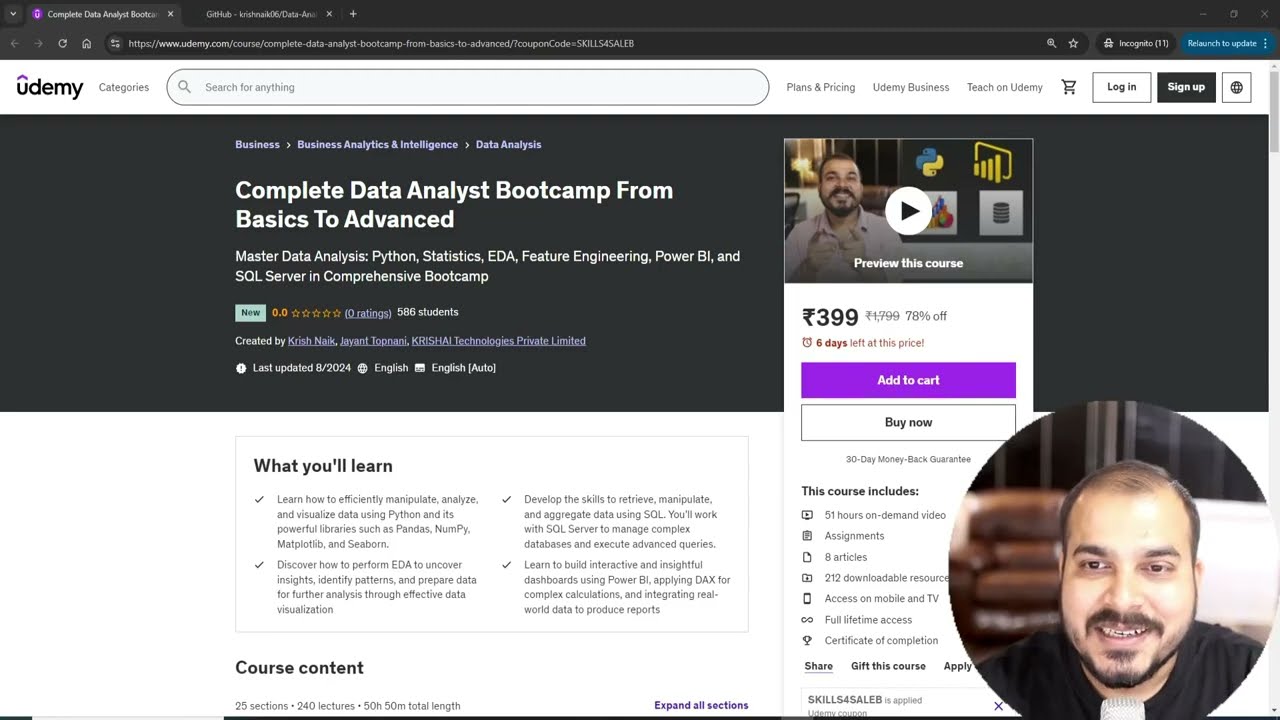Viewport: 1280px width, 720px height.
Task: Open the Categories menu
Action: 124,87
